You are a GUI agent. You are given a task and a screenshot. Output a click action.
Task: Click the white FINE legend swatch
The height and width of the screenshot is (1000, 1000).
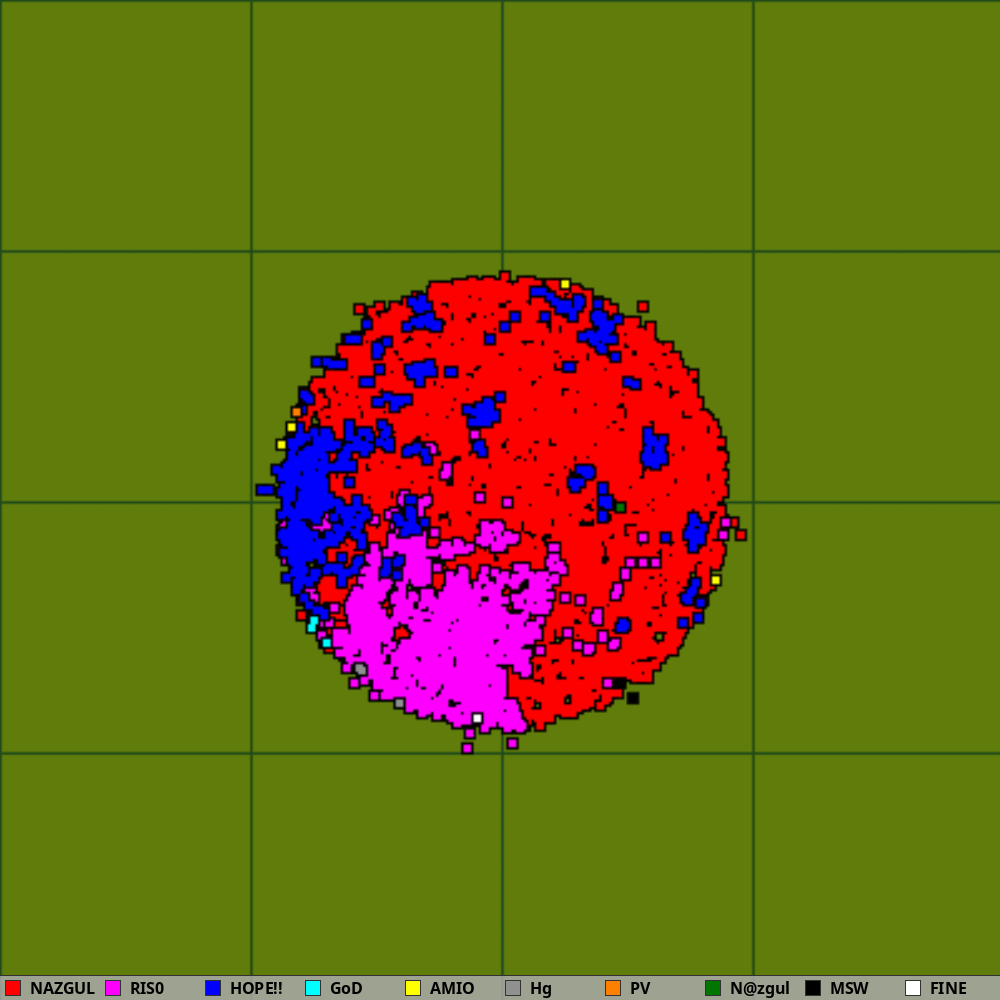coord(913,988)
